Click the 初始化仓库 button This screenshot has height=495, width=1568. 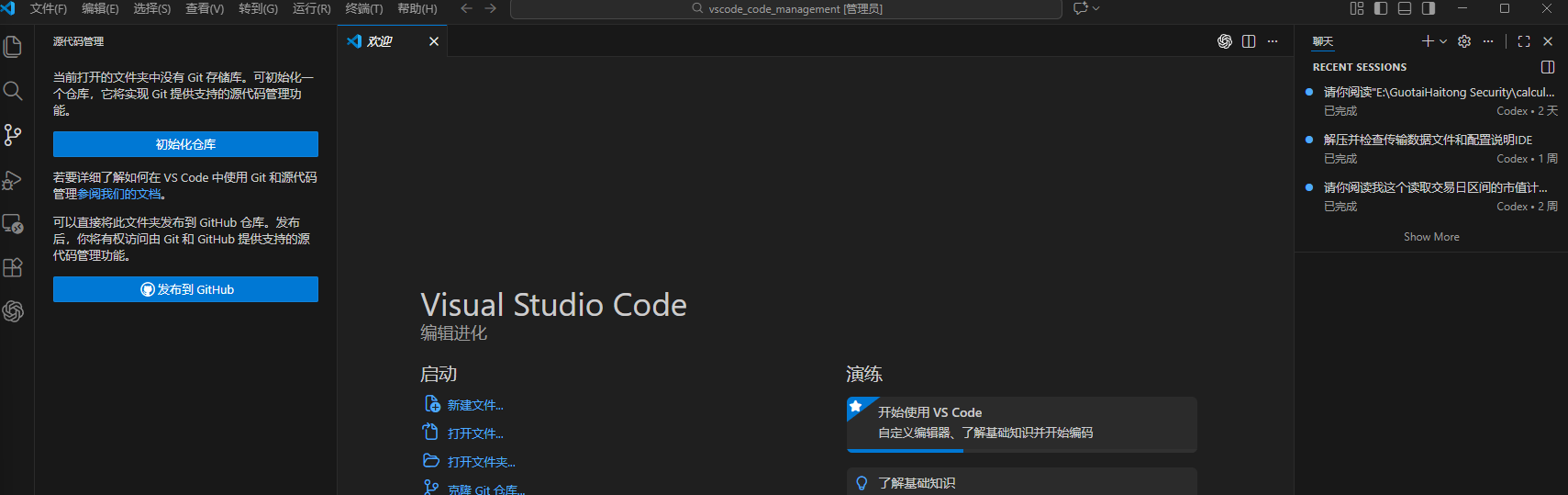click(185, 144)
